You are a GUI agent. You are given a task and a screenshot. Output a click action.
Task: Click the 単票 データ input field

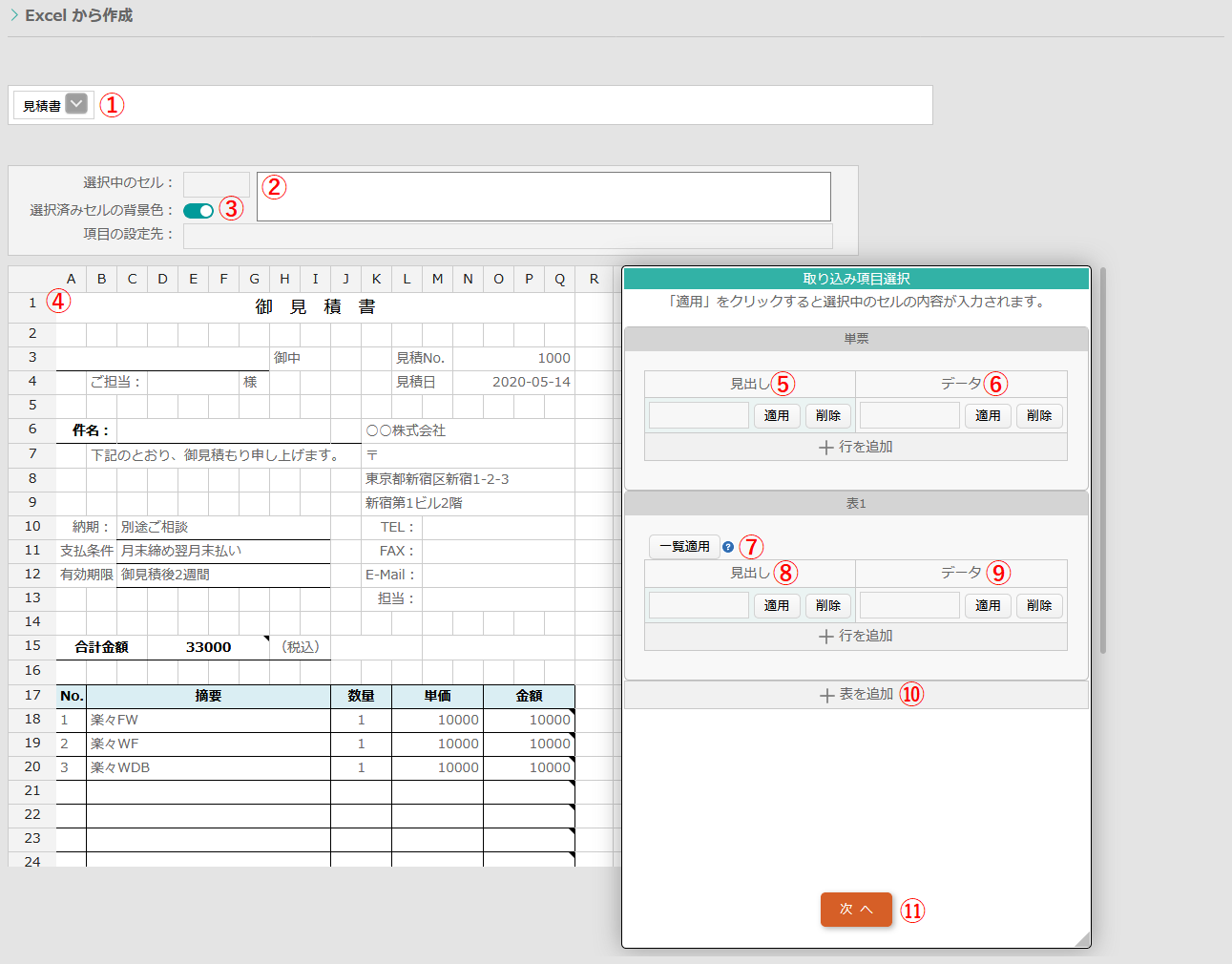point(909,415)
